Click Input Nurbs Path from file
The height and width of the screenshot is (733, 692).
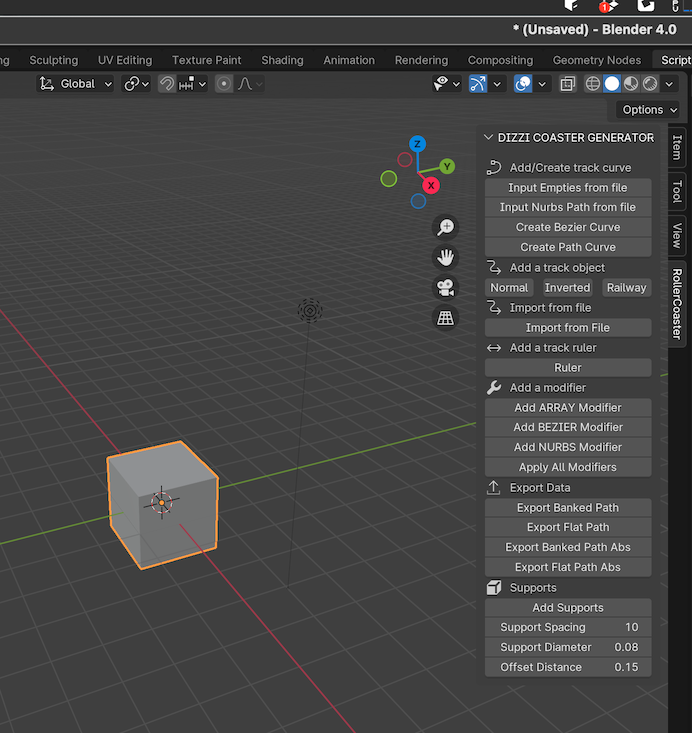(568, 208)
